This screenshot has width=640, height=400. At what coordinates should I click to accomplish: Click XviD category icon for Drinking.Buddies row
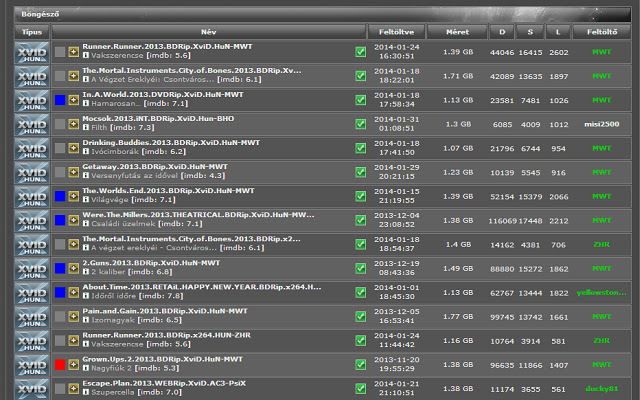point(32,147)
